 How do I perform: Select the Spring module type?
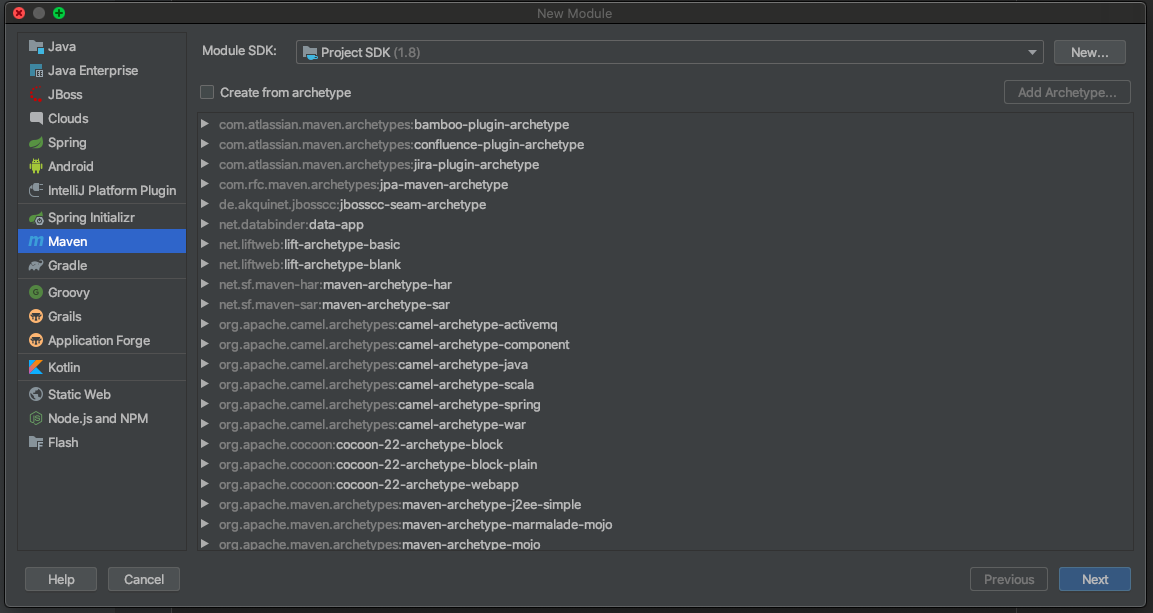tap(101, 143)
